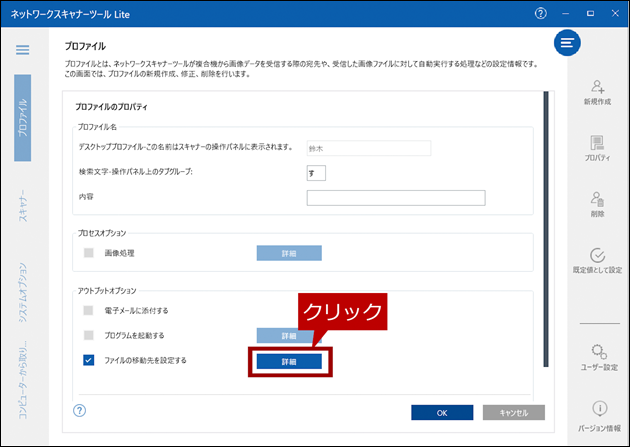Click the help icon at dialog bottom left
Image resolution: width=630 pixels, height=447 pixels.
click(x=80, y=410)
